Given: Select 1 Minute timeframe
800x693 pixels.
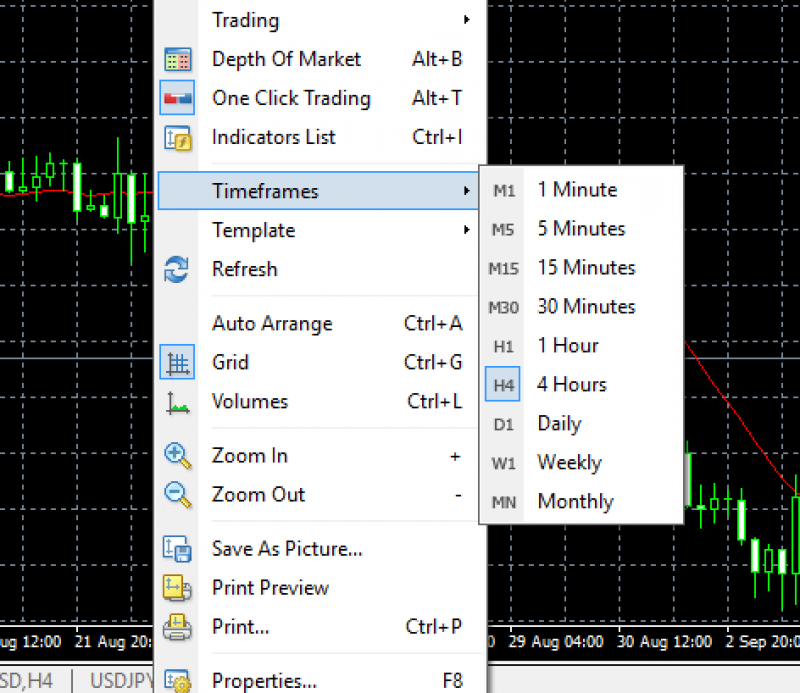Looking at the screenshot, I should [581, 190].
